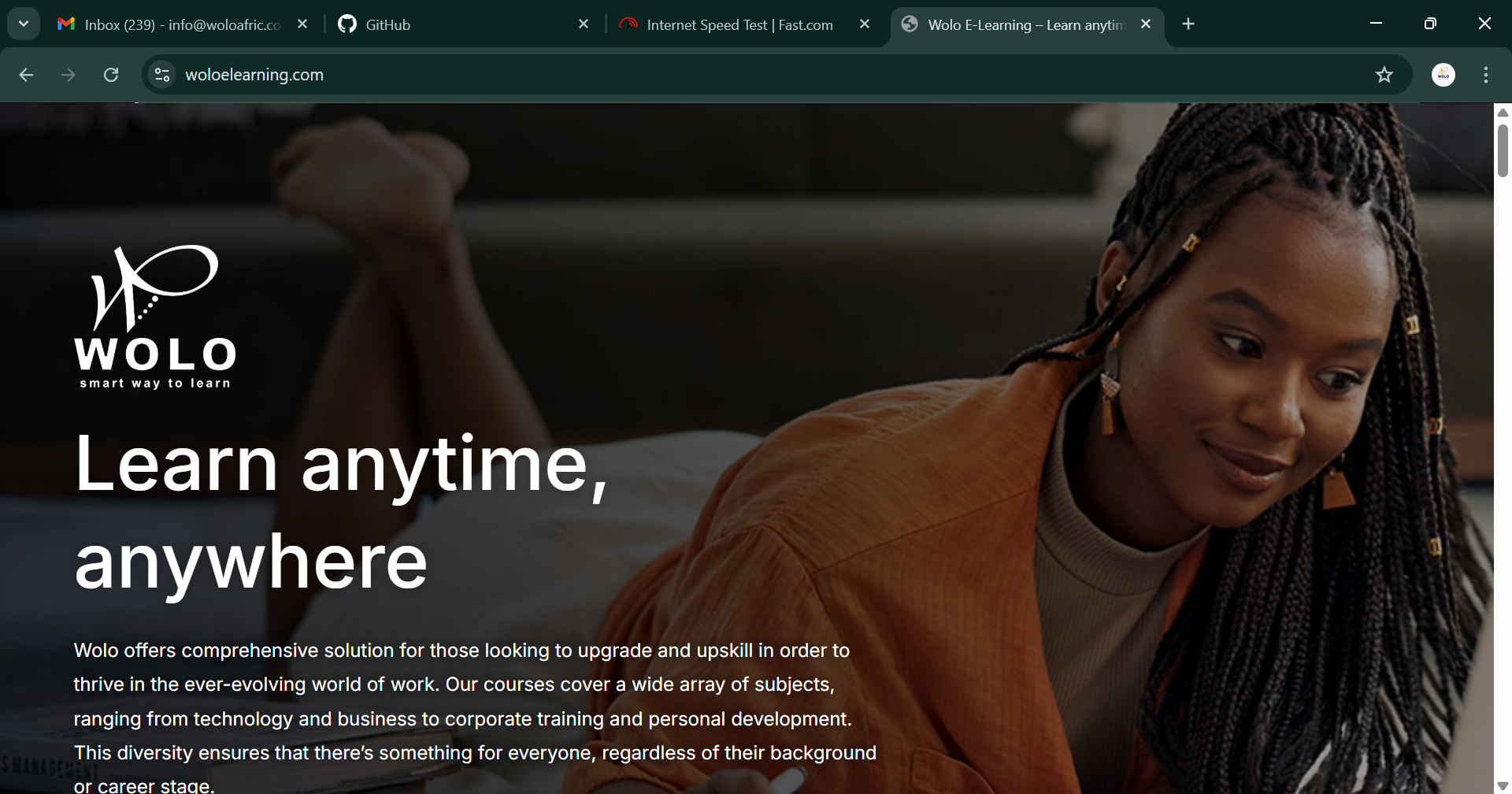The image size is (1512, 794).
Task: Click the scroll-down arrow on the scrollbar
Action: click(1503, 785)
